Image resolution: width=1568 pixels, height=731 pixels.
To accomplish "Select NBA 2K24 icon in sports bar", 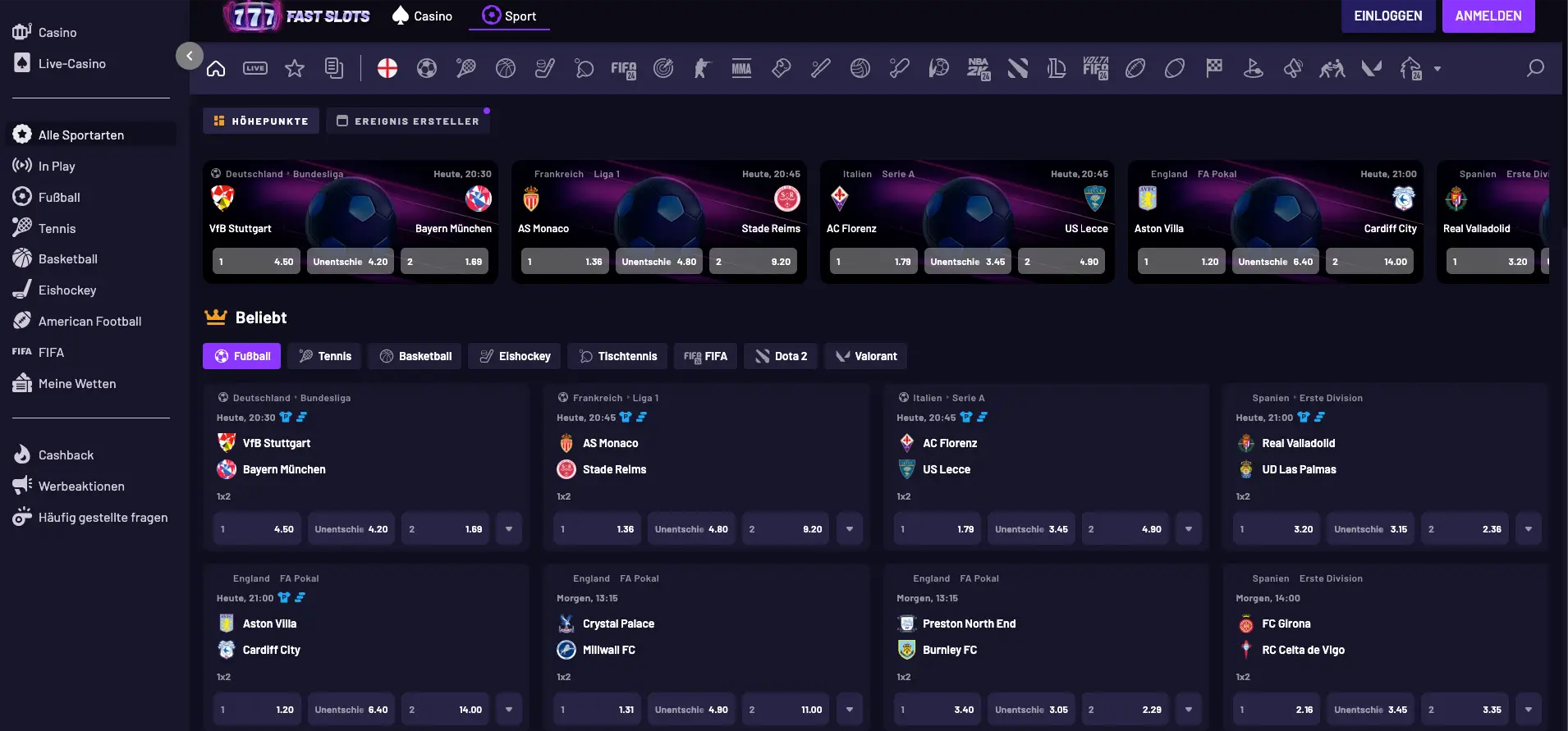I will tap(979, 69).
